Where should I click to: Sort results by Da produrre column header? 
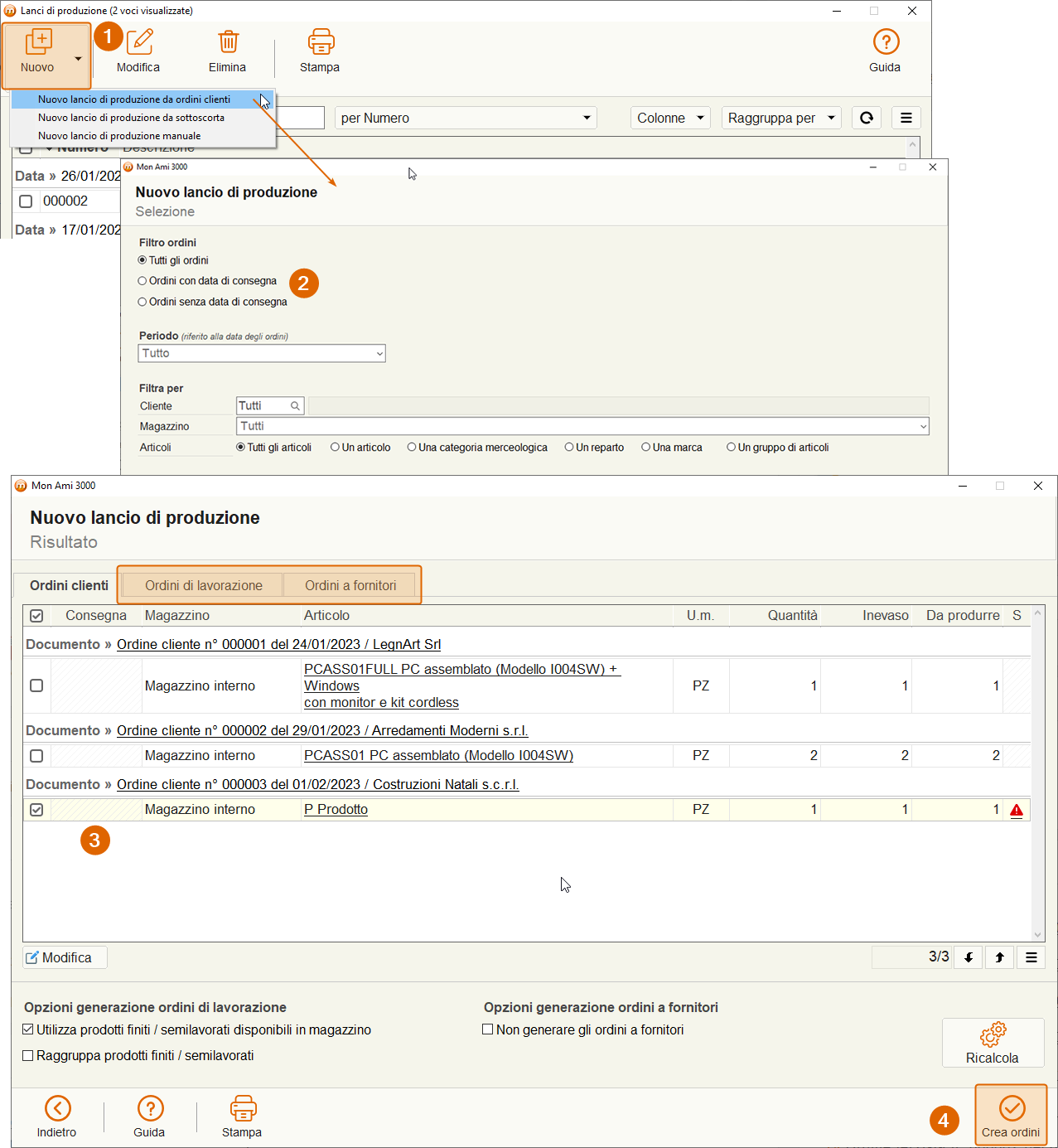click(x=963, y=616)
